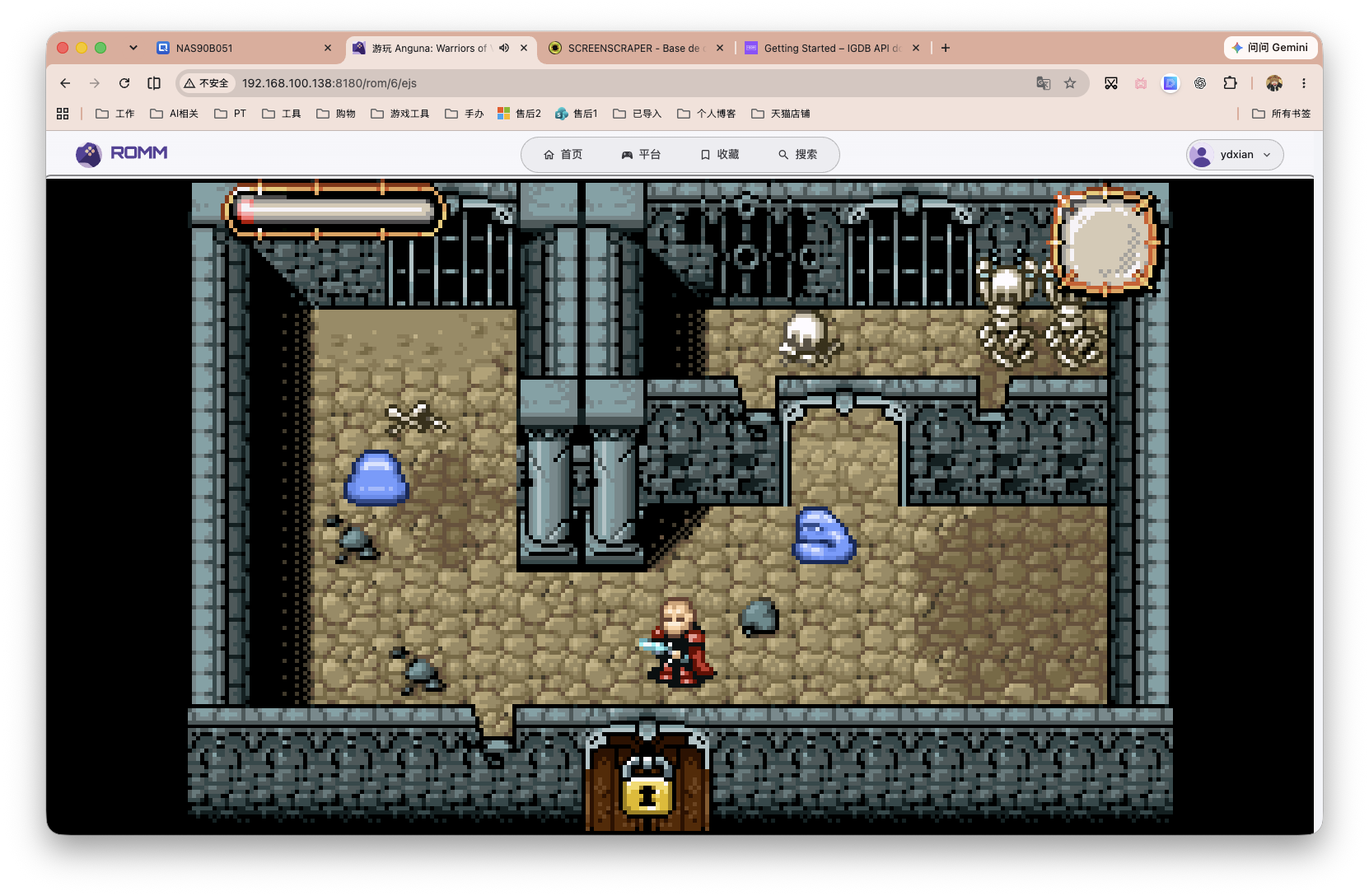Open the 天猫店铺 bookmark folder
The image size is (1369, 896).
click(x=781, y=114)
